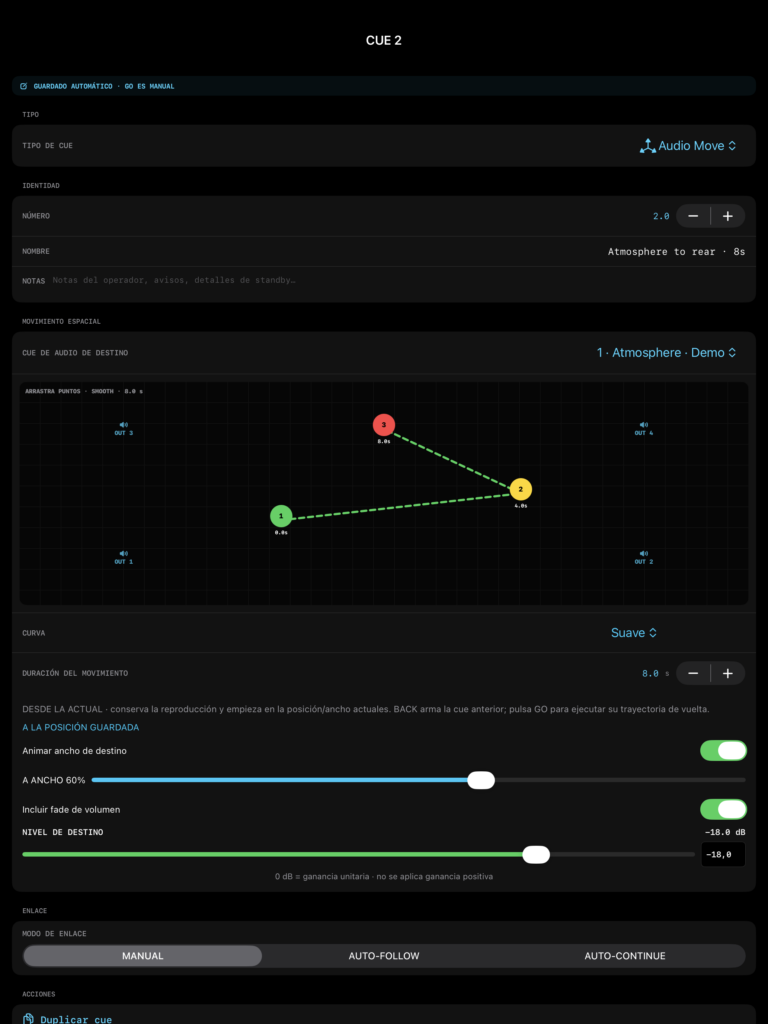Viewport: 768px width, 1024px height.
Task: Click the 'CUE 2' title
Action: [x=384, y=40]
